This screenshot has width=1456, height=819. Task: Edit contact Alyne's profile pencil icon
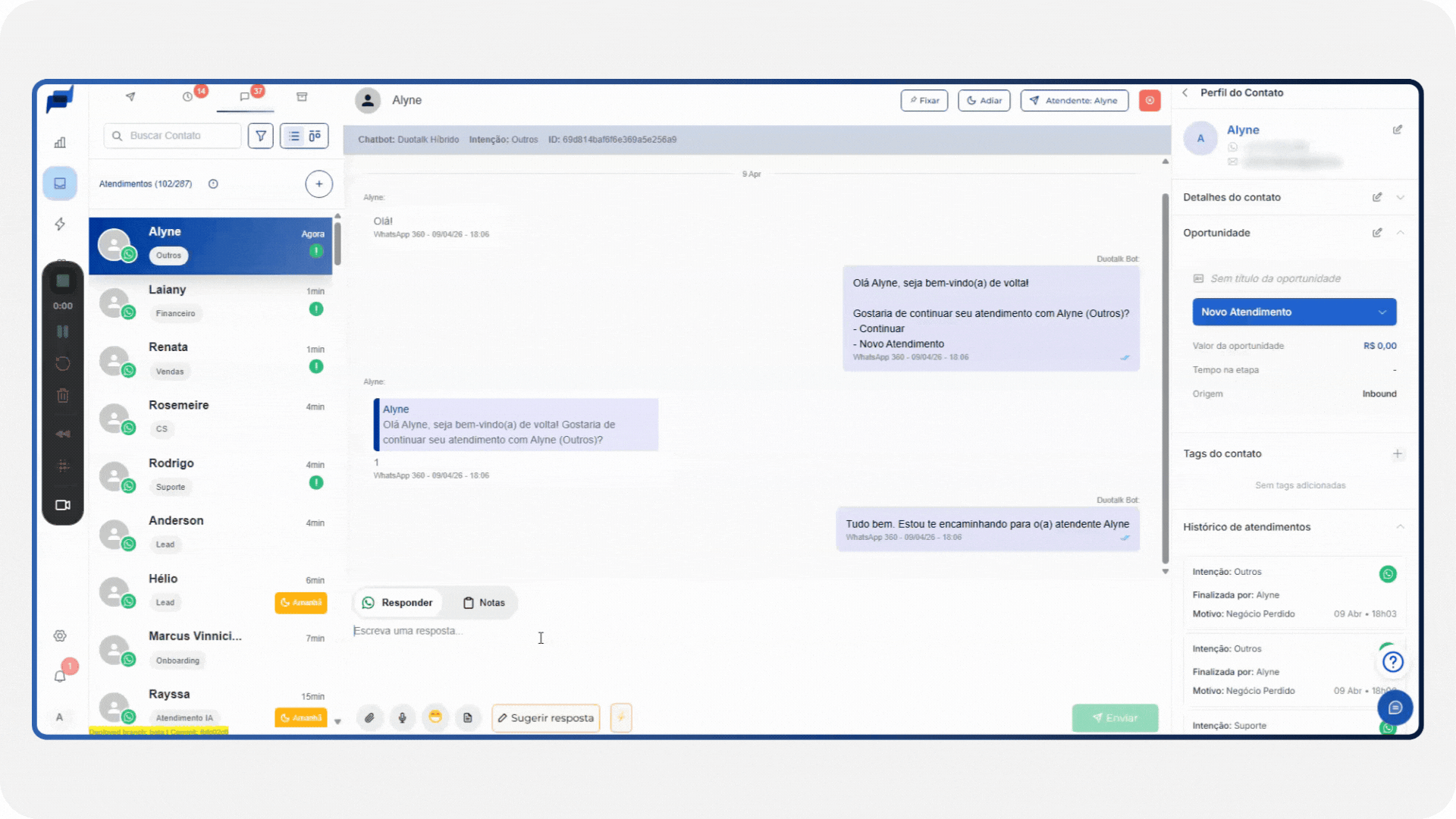(1397, 130)
